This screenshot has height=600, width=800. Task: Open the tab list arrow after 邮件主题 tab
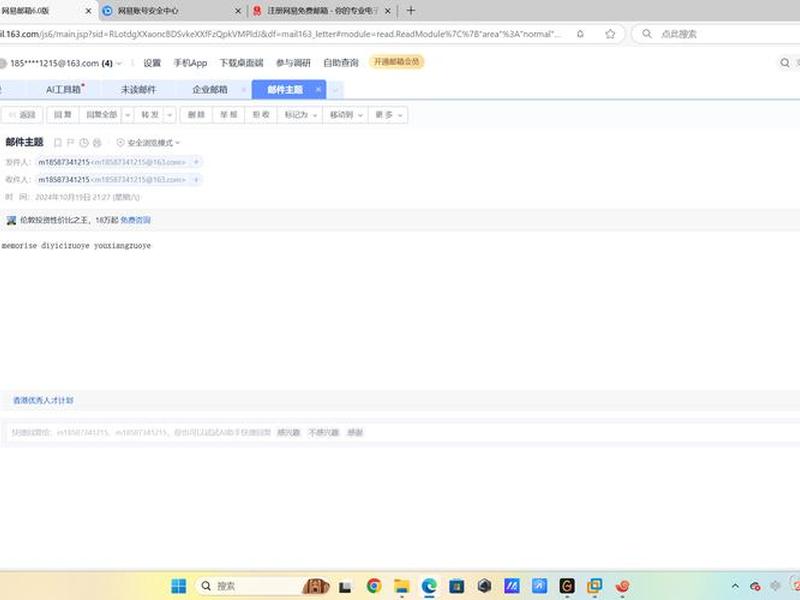tap(336, 90)
